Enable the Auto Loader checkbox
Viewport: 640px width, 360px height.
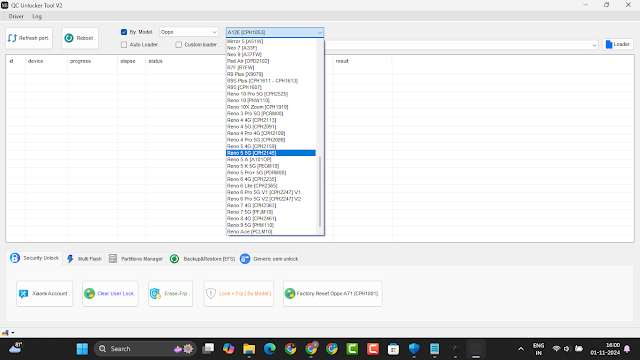click(124, 44)
